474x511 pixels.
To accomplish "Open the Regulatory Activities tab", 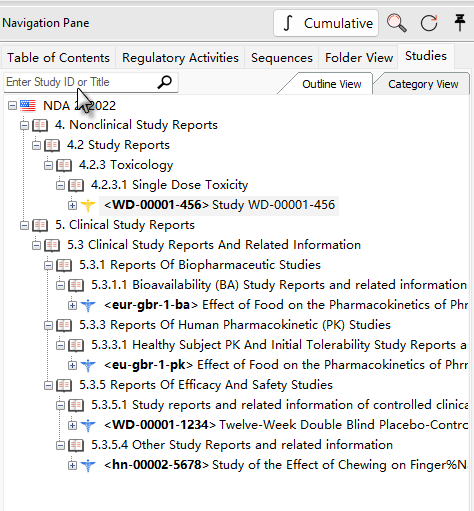I will [180, 58].
